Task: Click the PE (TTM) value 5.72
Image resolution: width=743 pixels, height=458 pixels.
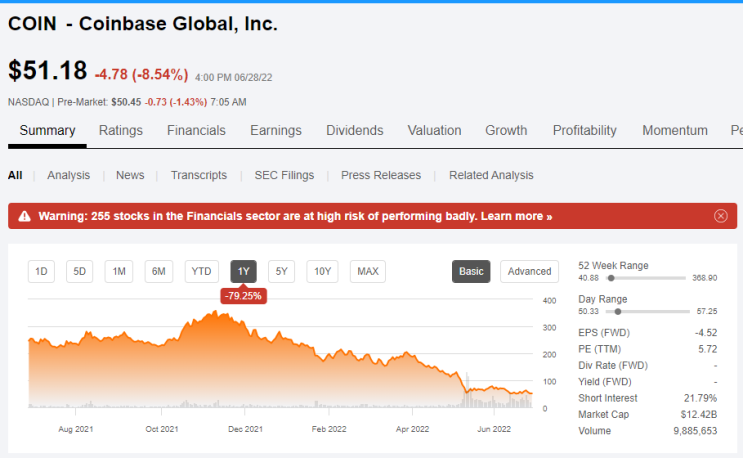Action: click(707, 349)
